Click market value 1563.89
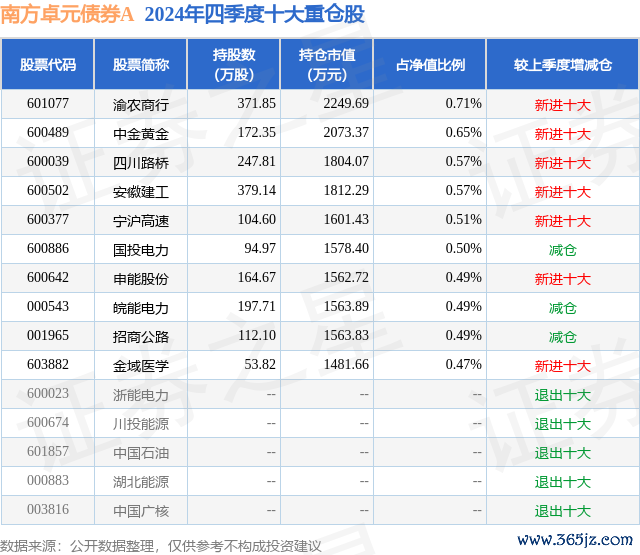The width and height of the screenshot is (640, 555). coord(346,306)
